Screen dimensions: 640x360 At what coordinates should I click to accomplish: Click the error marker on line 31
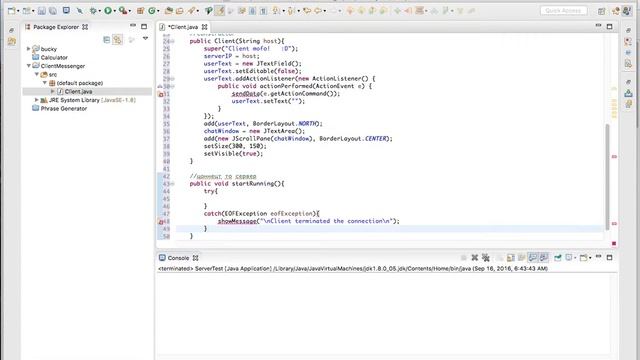click(x=161, y=94)
